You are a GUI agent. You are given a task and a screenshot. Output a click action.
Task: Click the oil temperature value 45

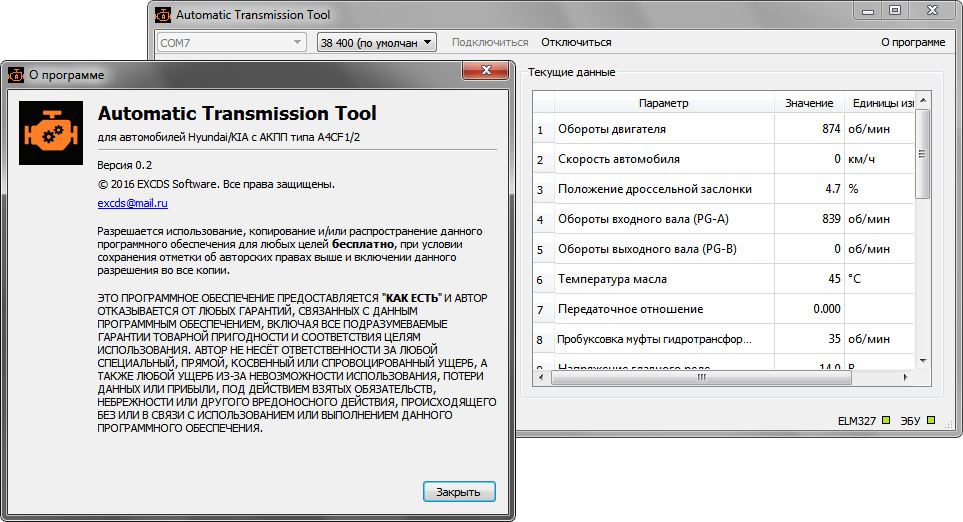click(834, 279)
